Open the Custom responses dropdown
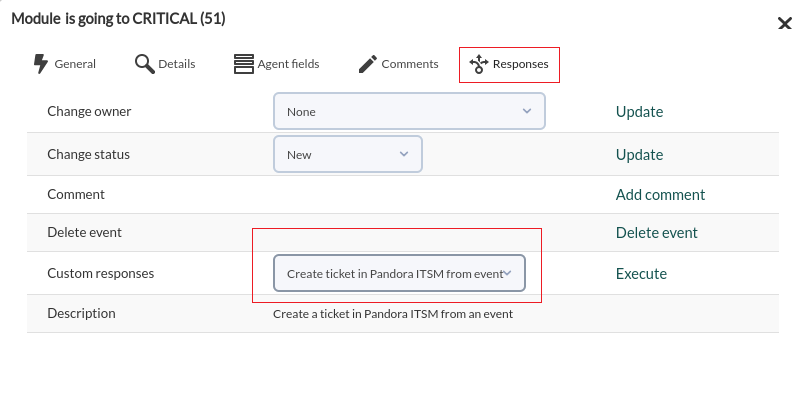This screenshot has width=800, height=400. click(x=399, y=273)
